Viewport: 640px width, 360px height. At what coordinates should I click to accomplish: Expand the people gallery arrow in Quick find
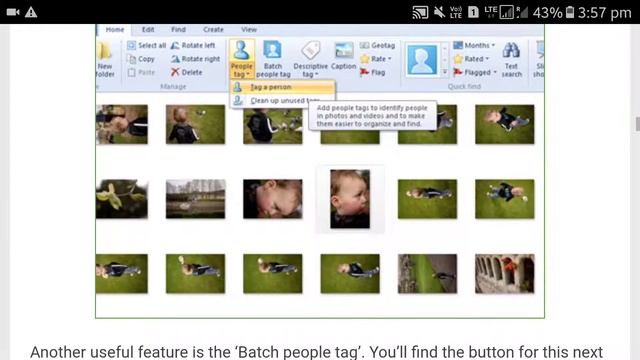[444, 72]
